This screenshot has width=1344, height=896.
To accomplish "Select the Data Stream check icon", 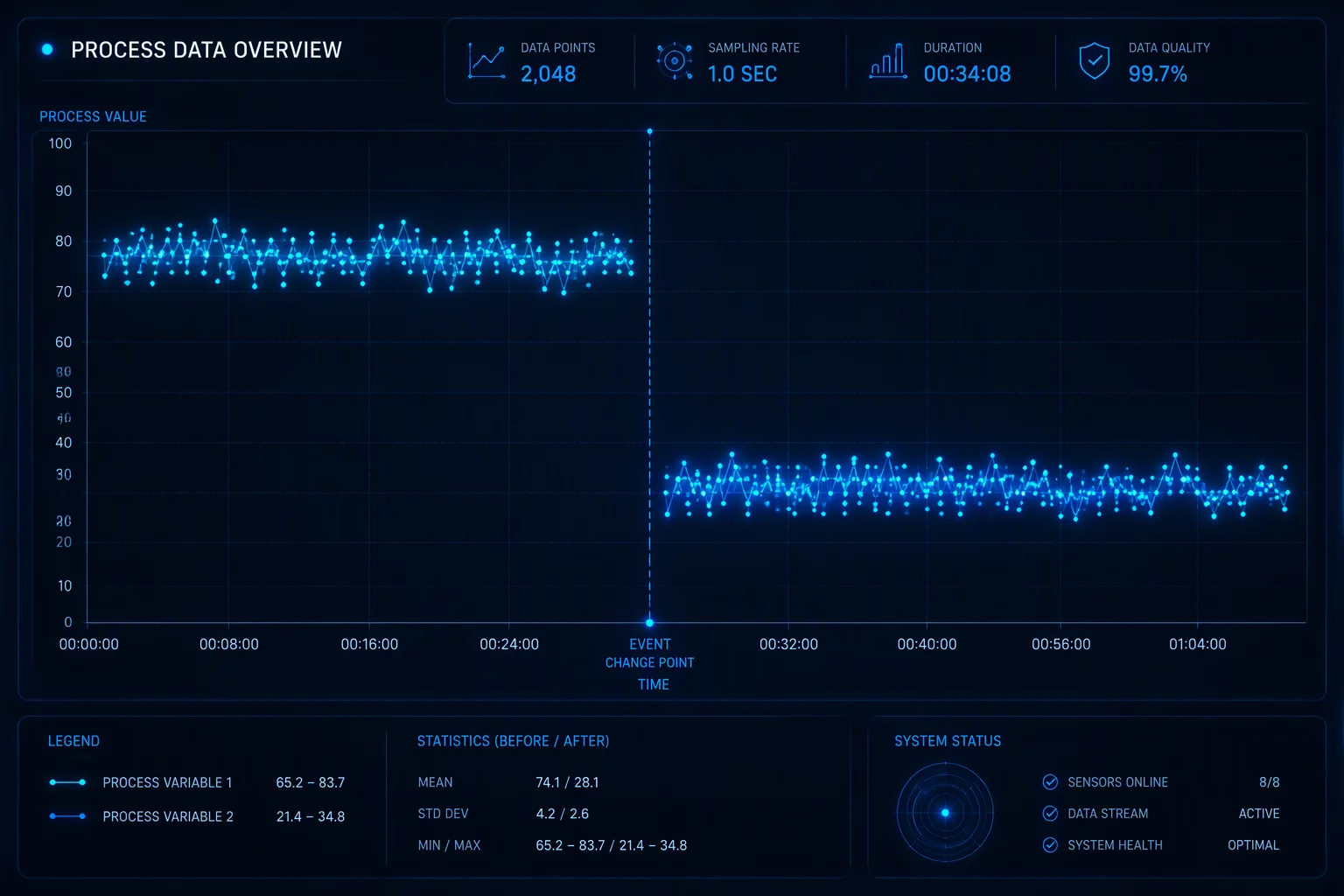I will (1050, 814).
